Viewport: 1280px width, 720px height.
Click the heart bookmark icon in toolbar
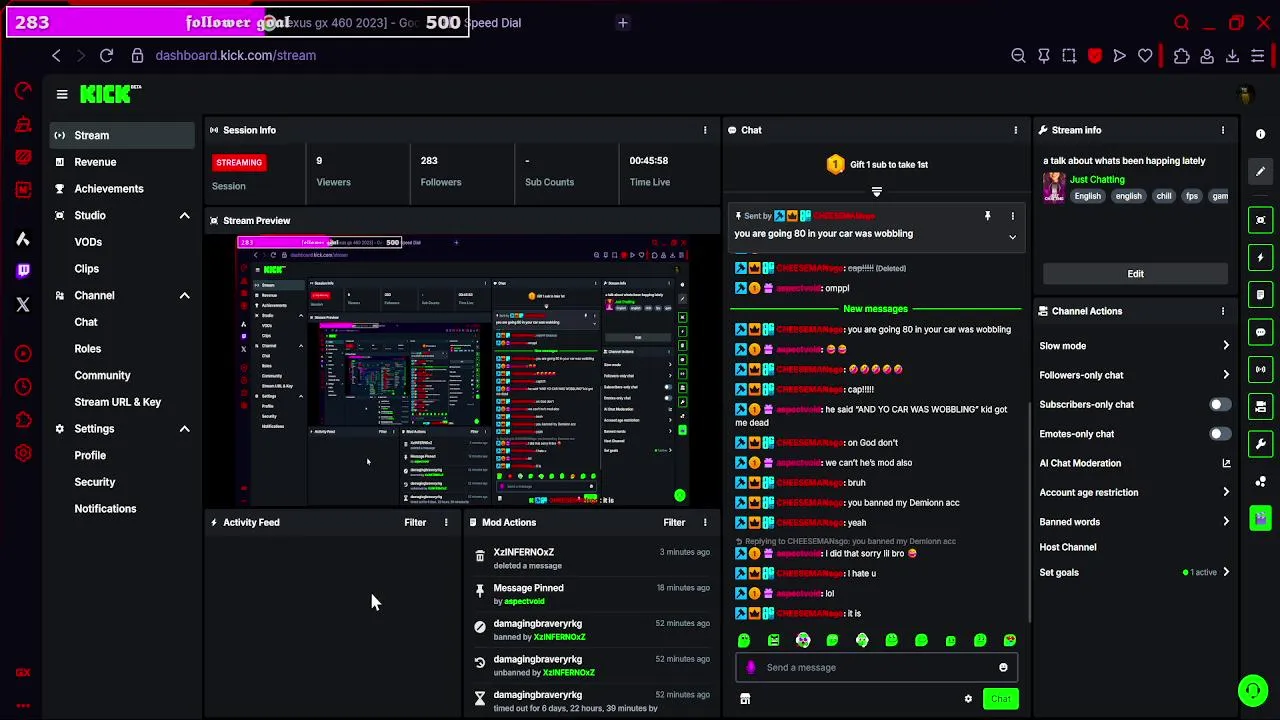[1145, 56]
